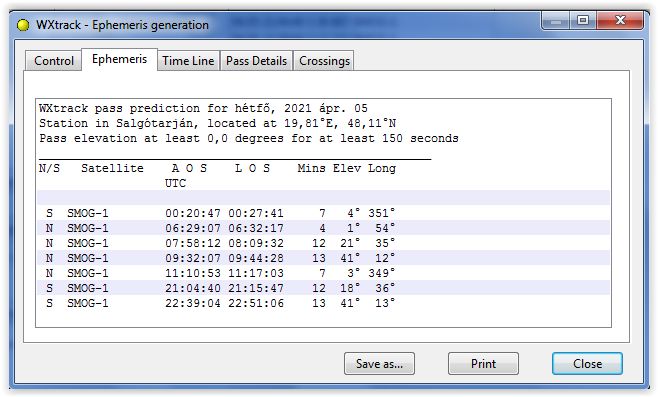Click the longitude value 349°
This screenshot has height=397, width=658.
[x=381, y=273]
